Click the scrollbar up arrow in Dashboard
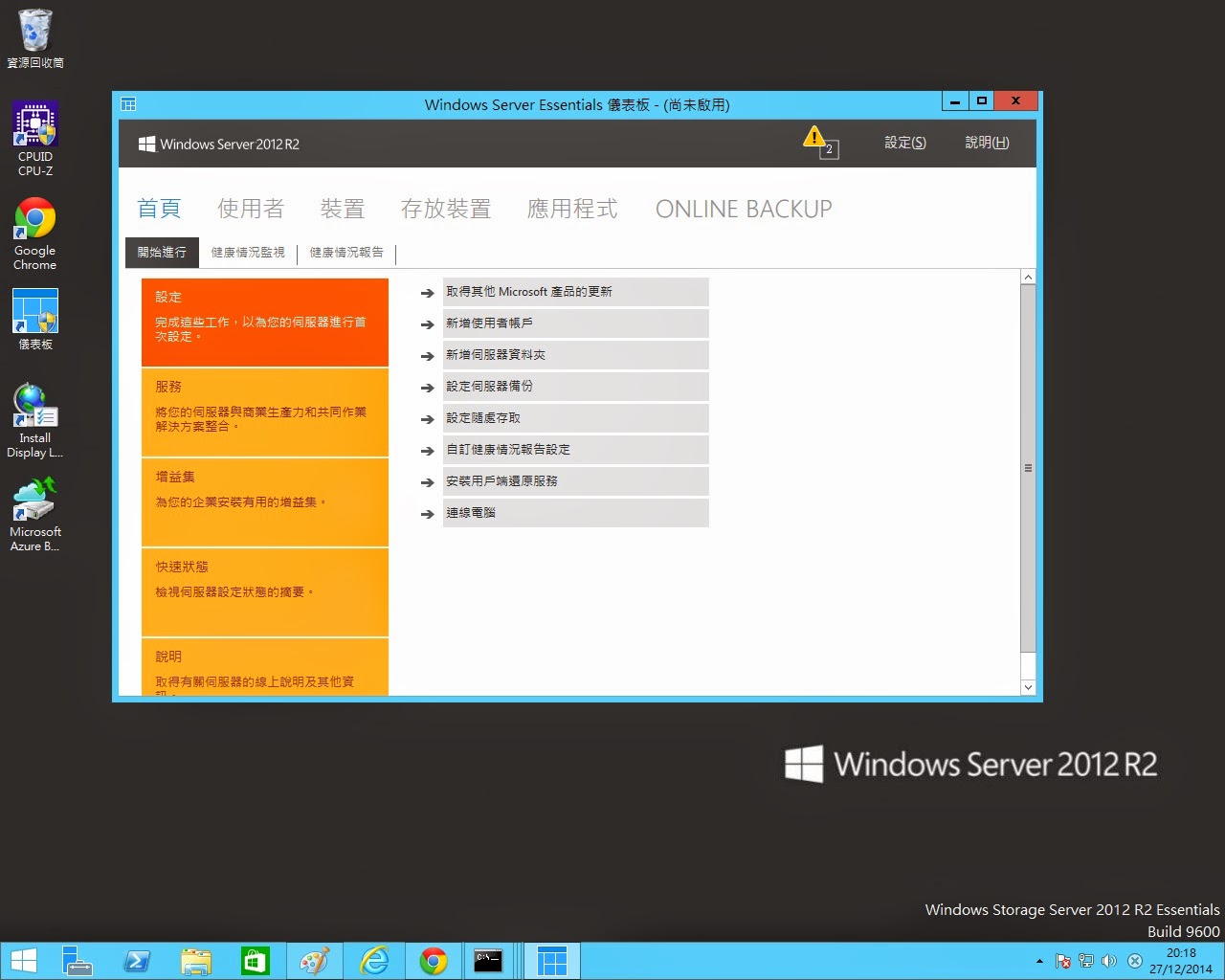The image size is (1225, 980). 1028,277
